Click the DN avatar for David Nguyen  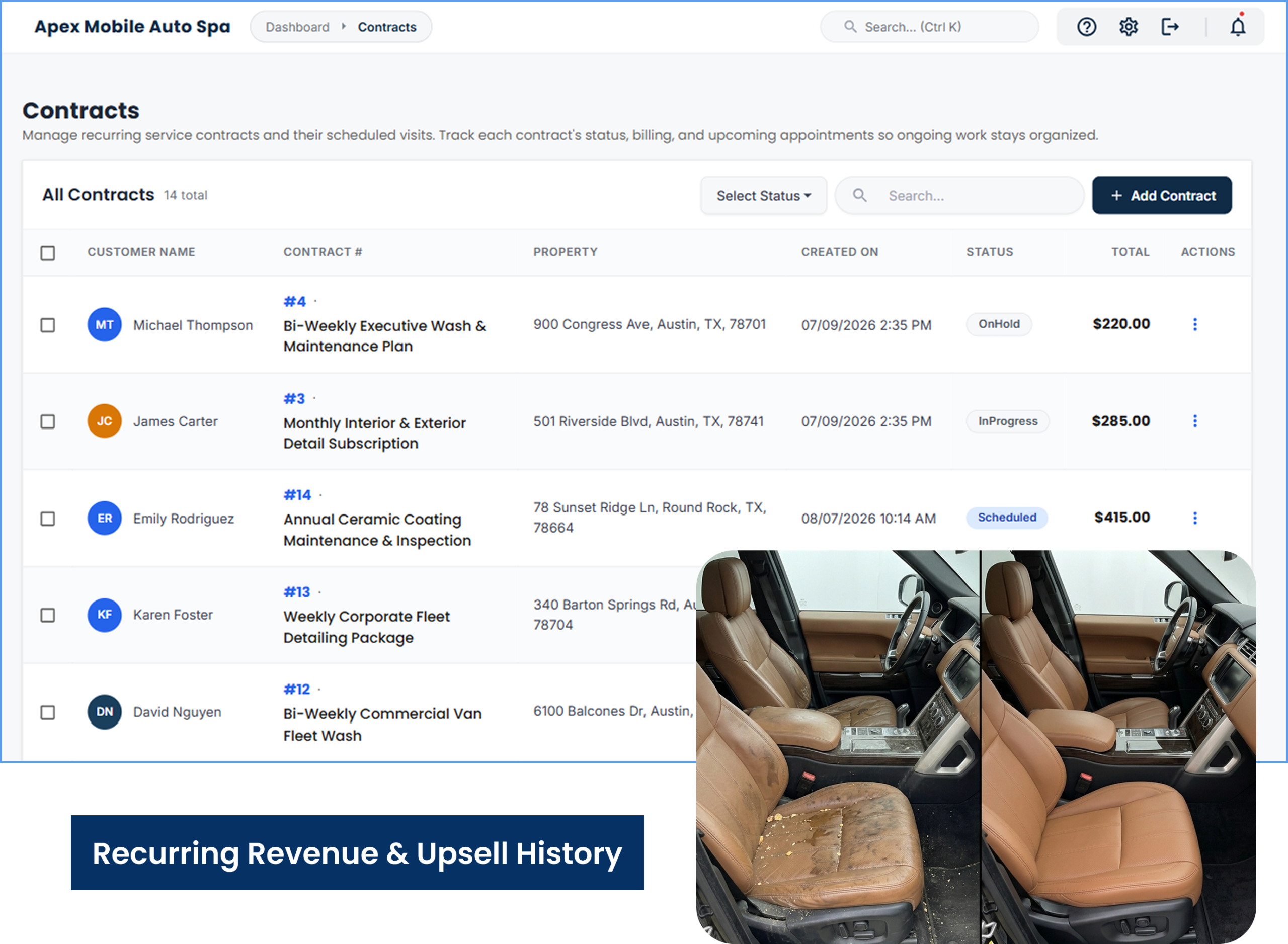tap(105, 712)
